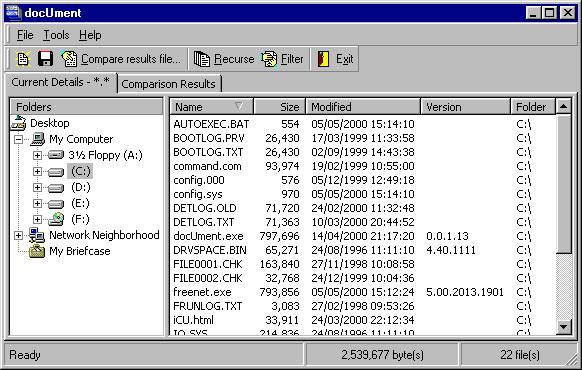This screenshot has width=582, height=370.
Task: Select the BOOTLOG.TXT file
Action: [208, 152]
